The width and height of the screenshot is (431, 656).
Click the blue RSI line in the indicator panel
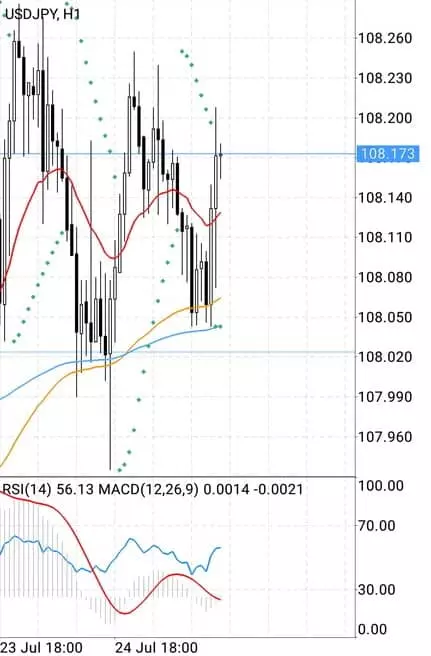coord(130,541)
